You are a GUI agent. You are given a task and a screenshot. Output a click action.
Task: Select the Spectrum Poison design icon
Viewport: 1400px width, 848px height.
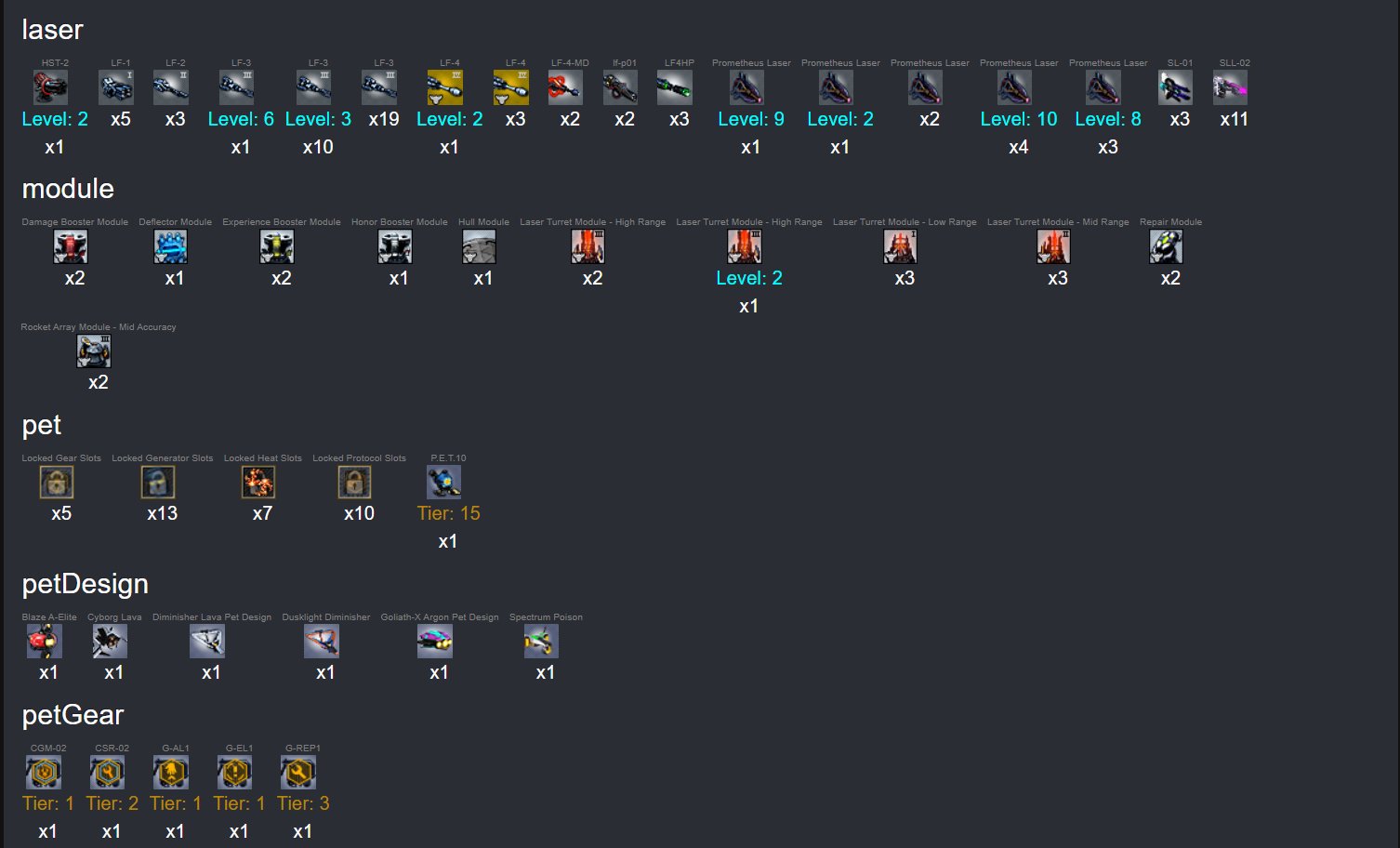click(x=542, y=642)
